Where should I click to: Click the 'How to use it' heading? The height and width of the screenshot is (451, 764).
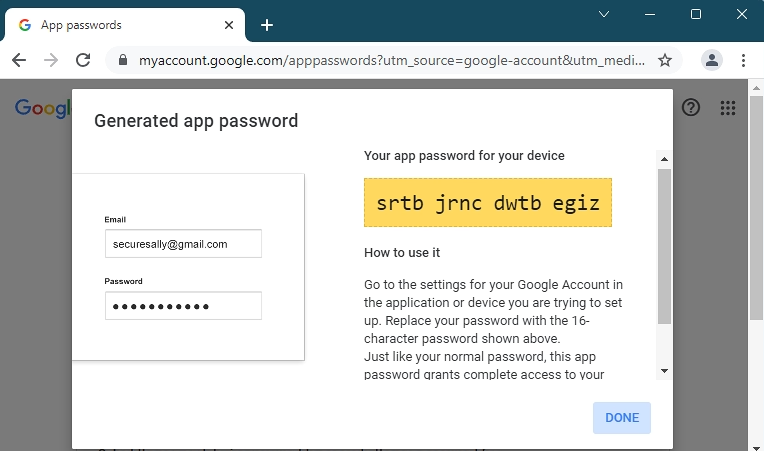pos(402,253)
